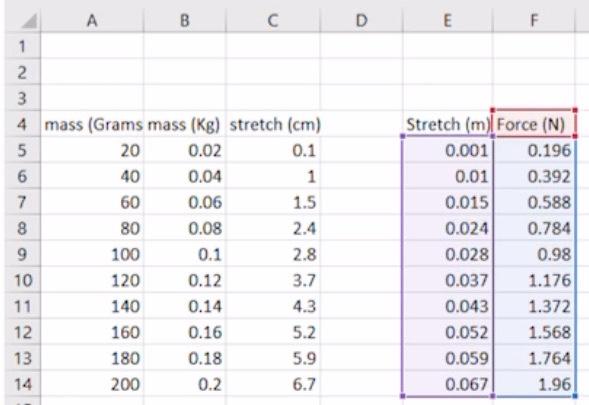Select column D header
589x405 pixels.
361,21
